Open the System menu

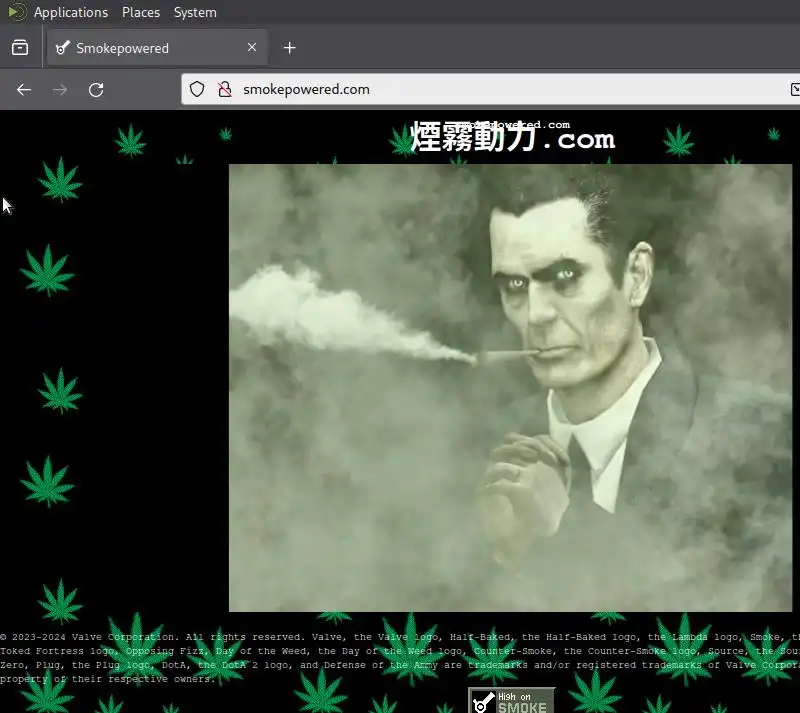click(195, 12)
